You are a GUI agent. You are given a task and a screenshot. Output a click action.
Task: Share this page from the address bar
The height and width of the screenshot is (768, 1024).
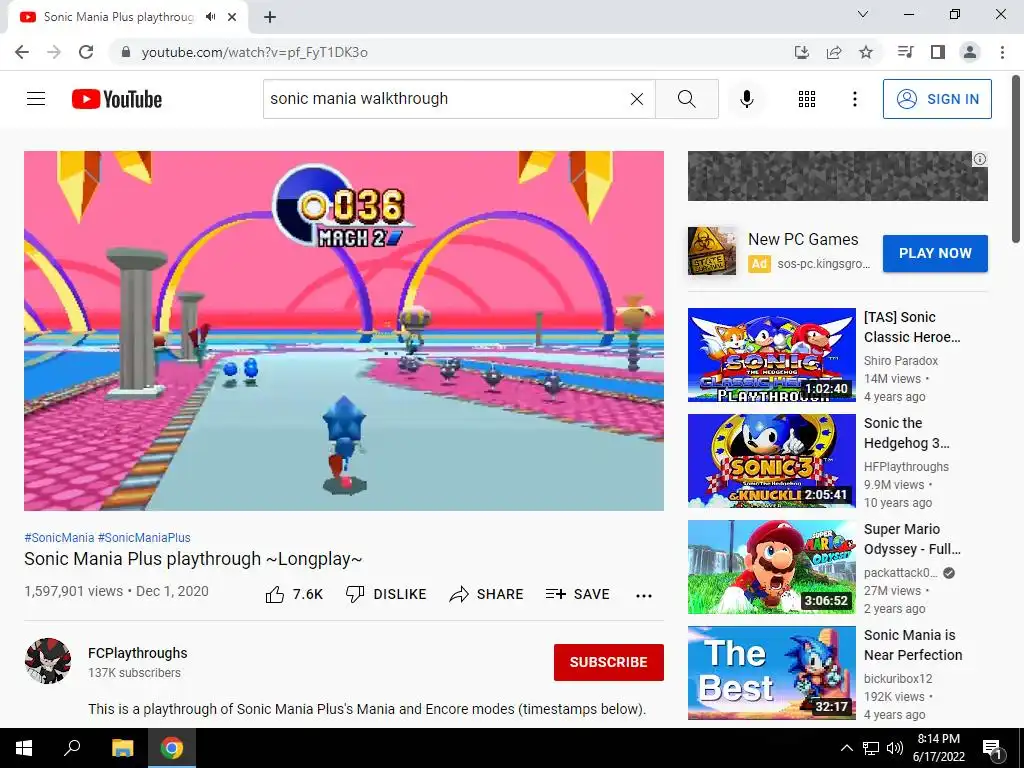click(x=834, y=52)
